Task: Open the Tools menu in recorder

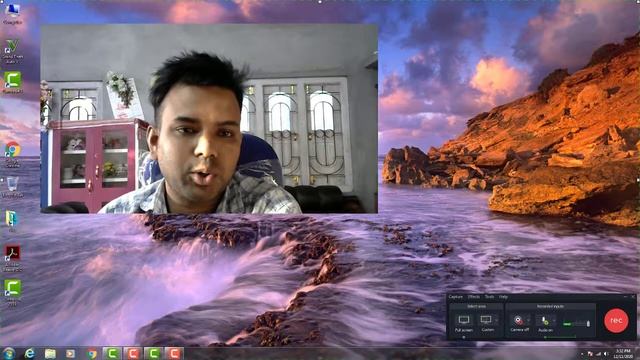Action: (x=489, y=297)
